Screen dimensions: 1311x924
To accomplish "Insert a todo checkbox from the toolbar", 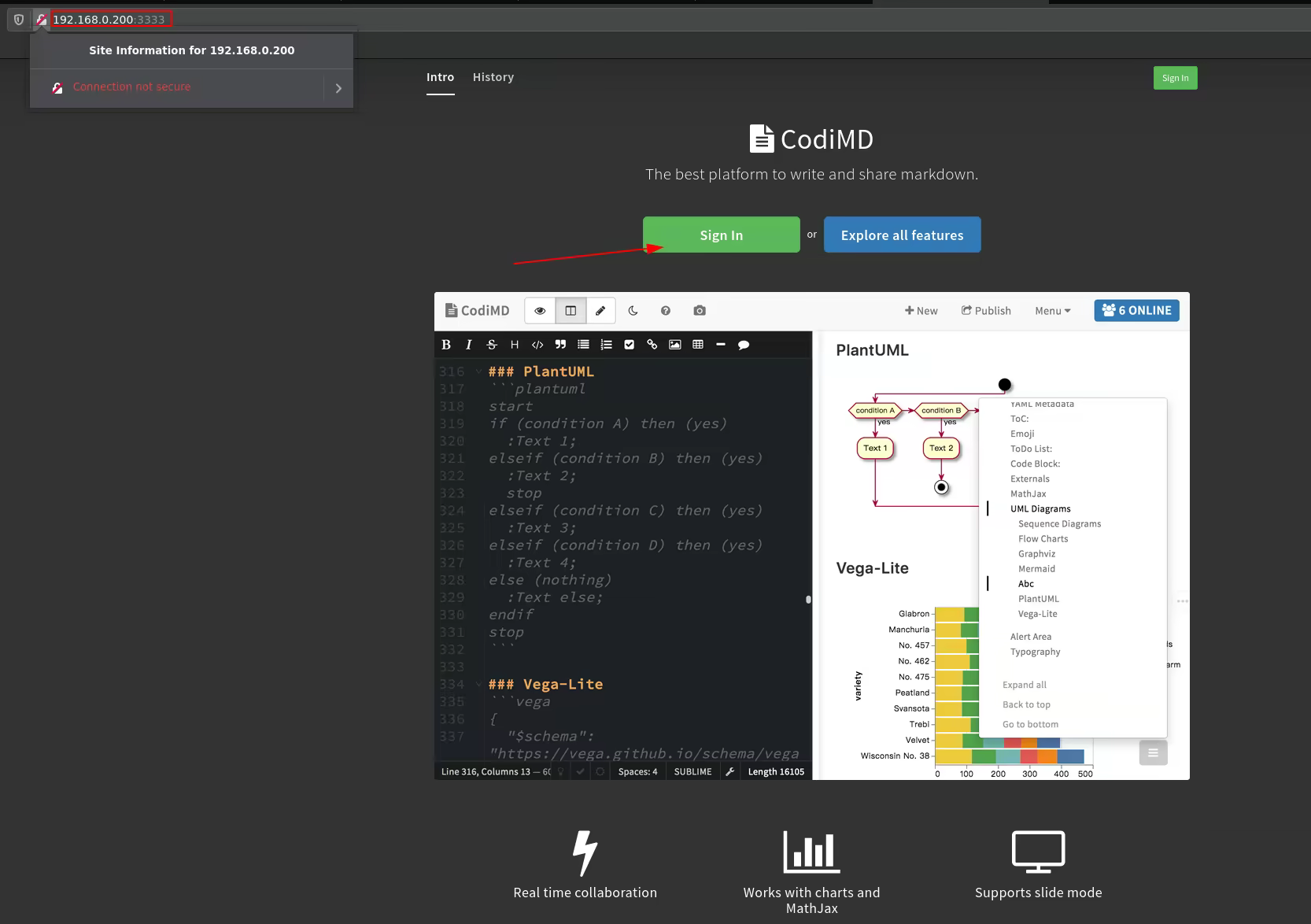I will [629, 345].
